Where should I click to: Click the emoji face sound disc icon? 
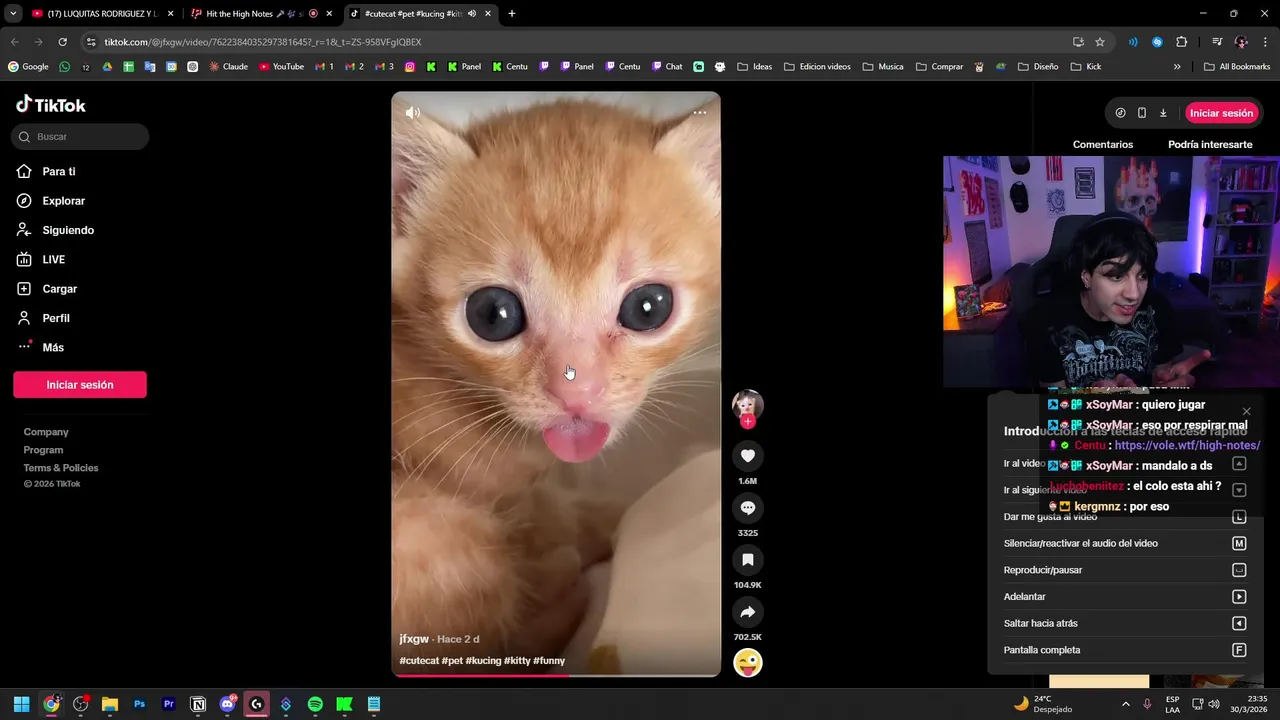pyautogui.click(x=747, y=662)
